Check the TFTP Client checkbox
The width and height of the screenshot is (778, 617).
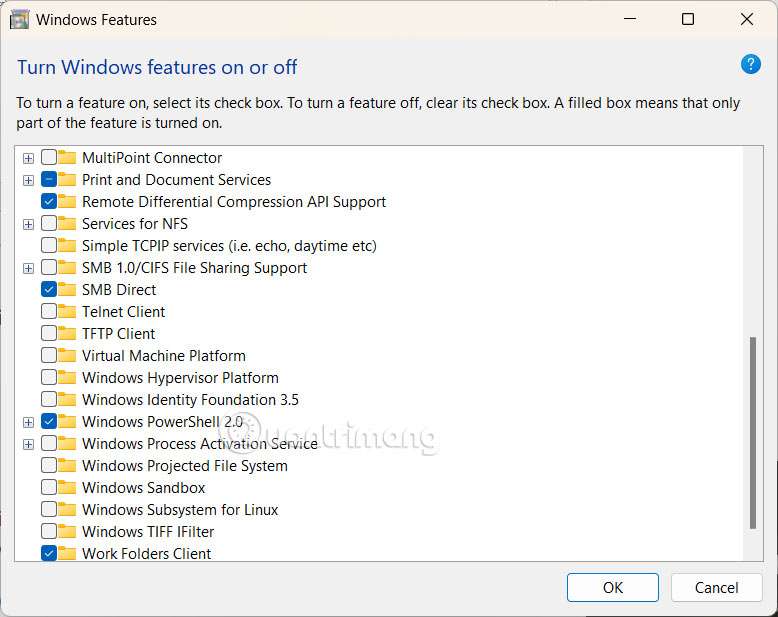[x=49, y=333]
